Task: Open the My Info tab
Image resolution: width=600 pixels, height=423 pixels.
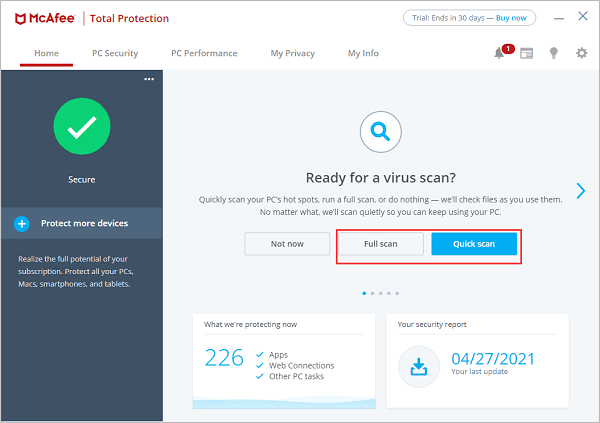Action: 365,53
